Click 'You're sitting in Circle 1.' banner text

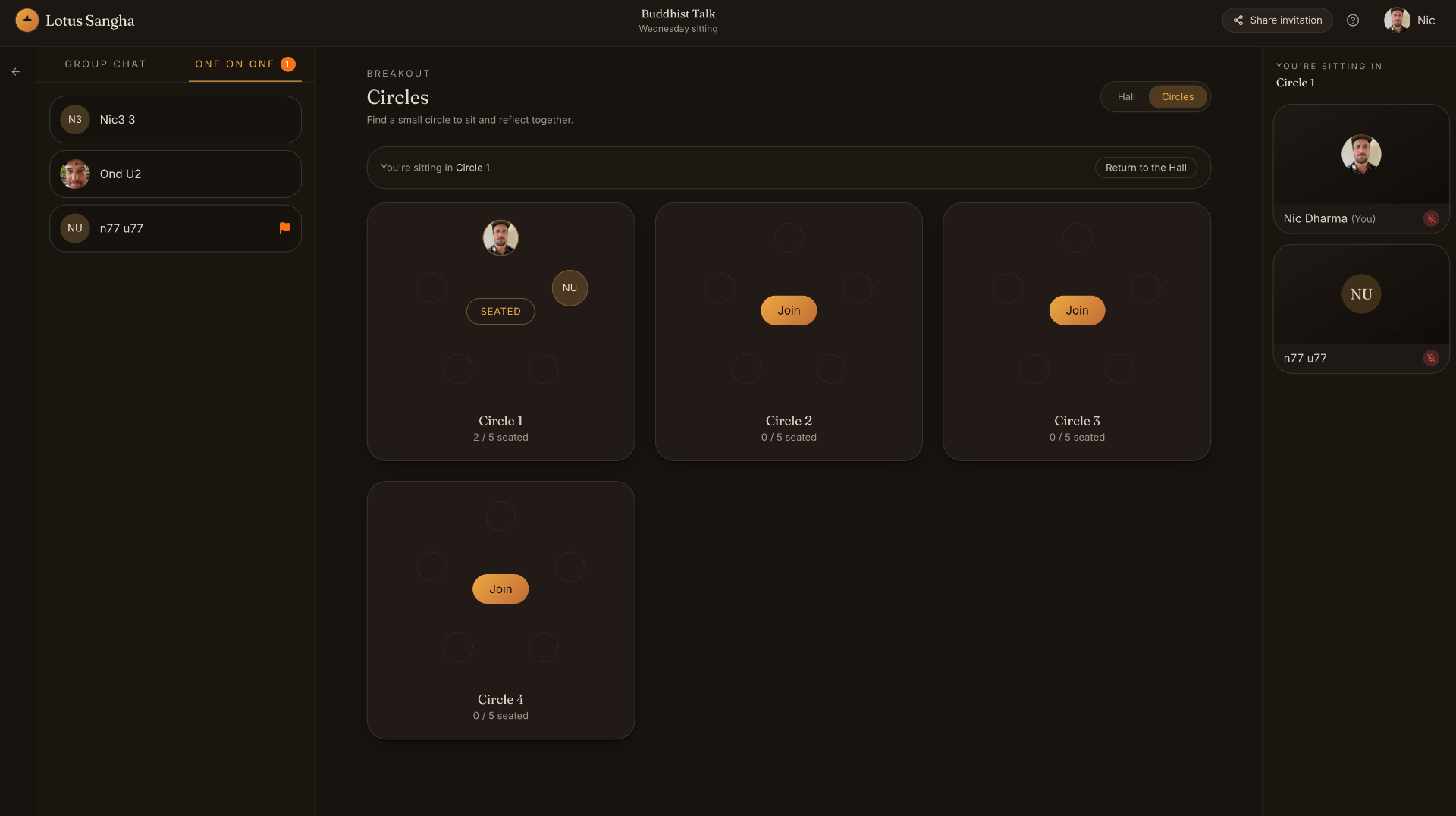(x=436, y=168)
